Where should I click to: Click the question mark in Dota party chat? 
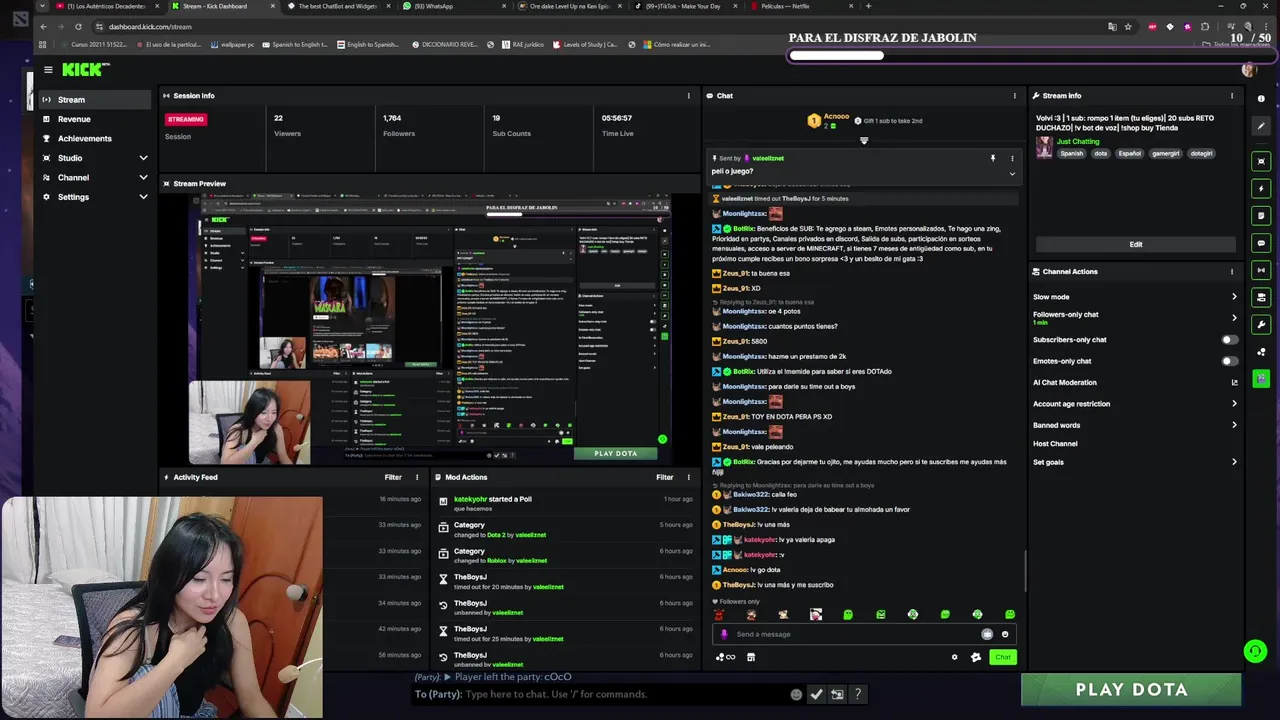point(857,694)
